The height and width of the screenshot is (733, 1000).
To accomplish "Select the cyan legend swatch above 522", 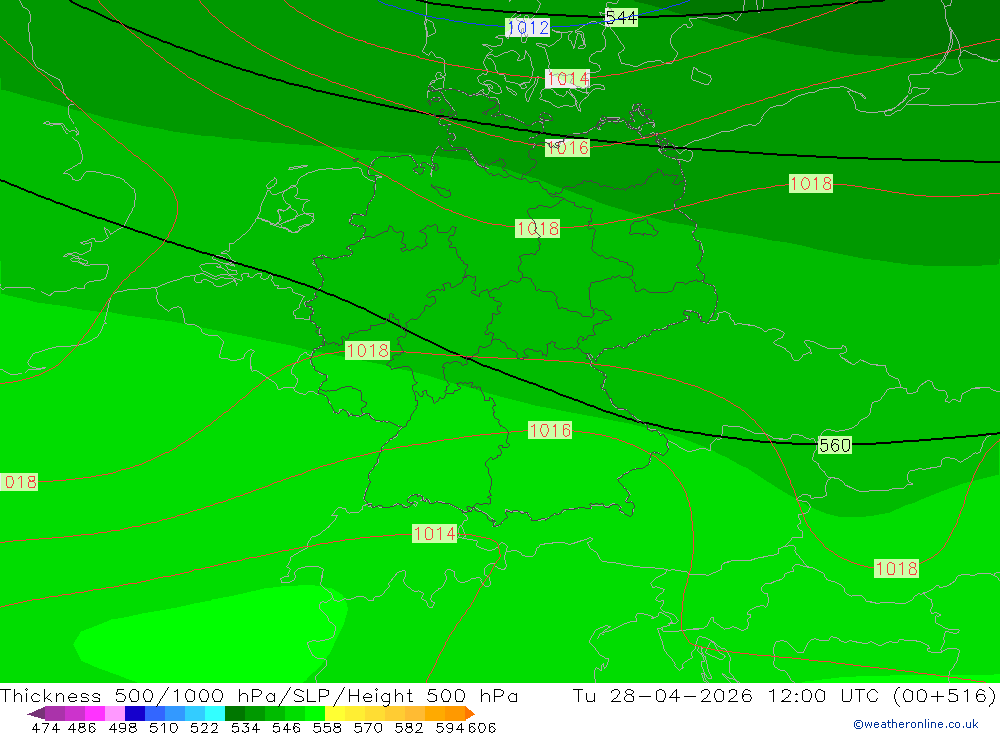I will [215, 713].
